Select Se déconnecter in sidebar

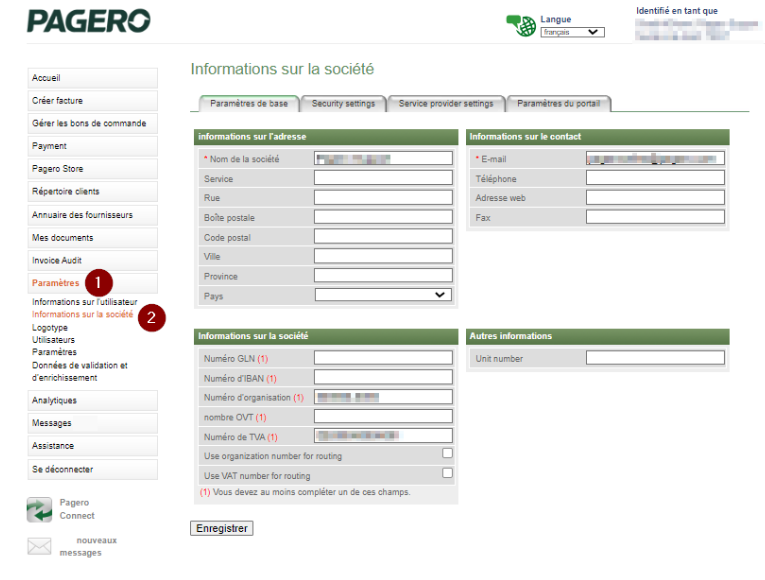pos(92,469)
